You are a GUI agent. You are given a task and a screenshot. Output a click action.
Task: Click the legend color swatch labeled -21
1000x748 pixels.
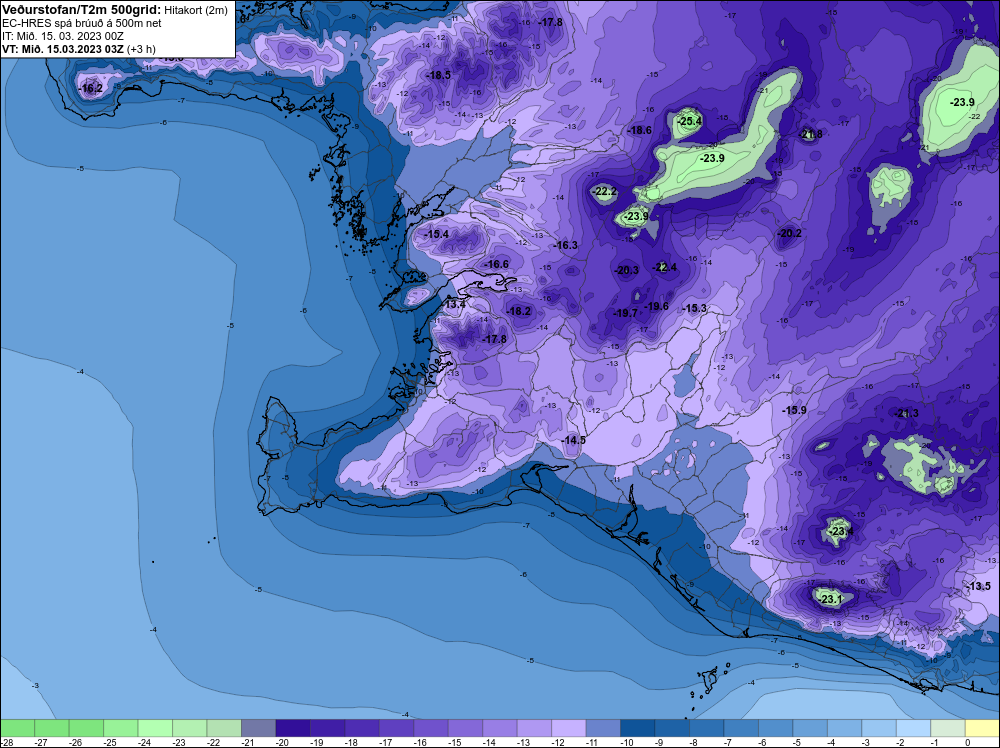(258, 728)
